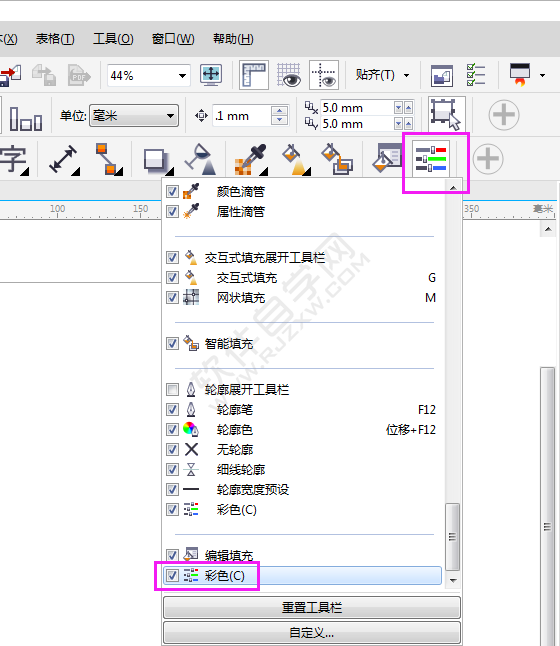
Task: Uncheck the 颜色滴管 checkbox
Action: 172,192
